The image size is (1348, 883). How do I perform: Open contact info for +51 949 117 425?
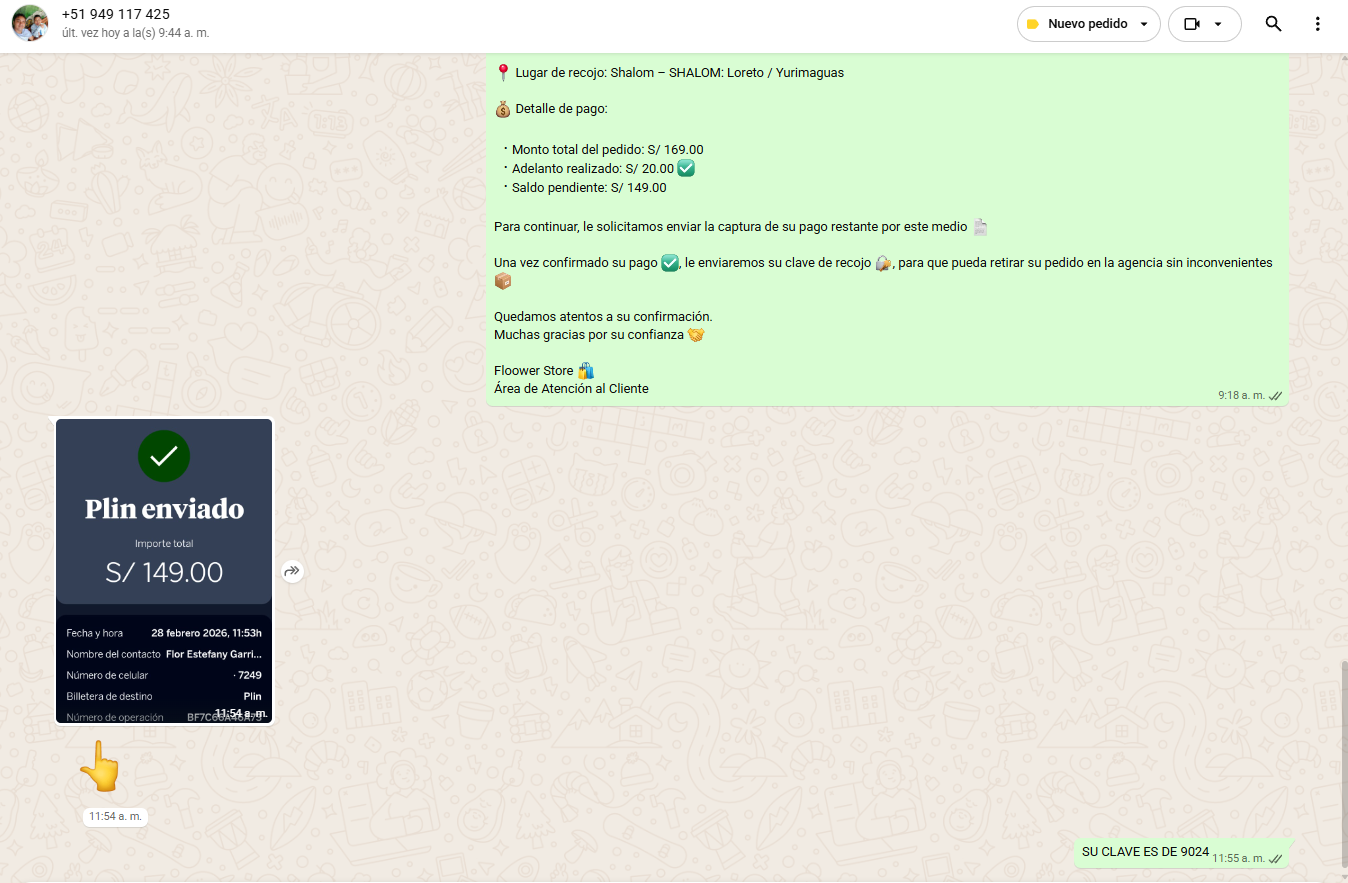[115, 14]
